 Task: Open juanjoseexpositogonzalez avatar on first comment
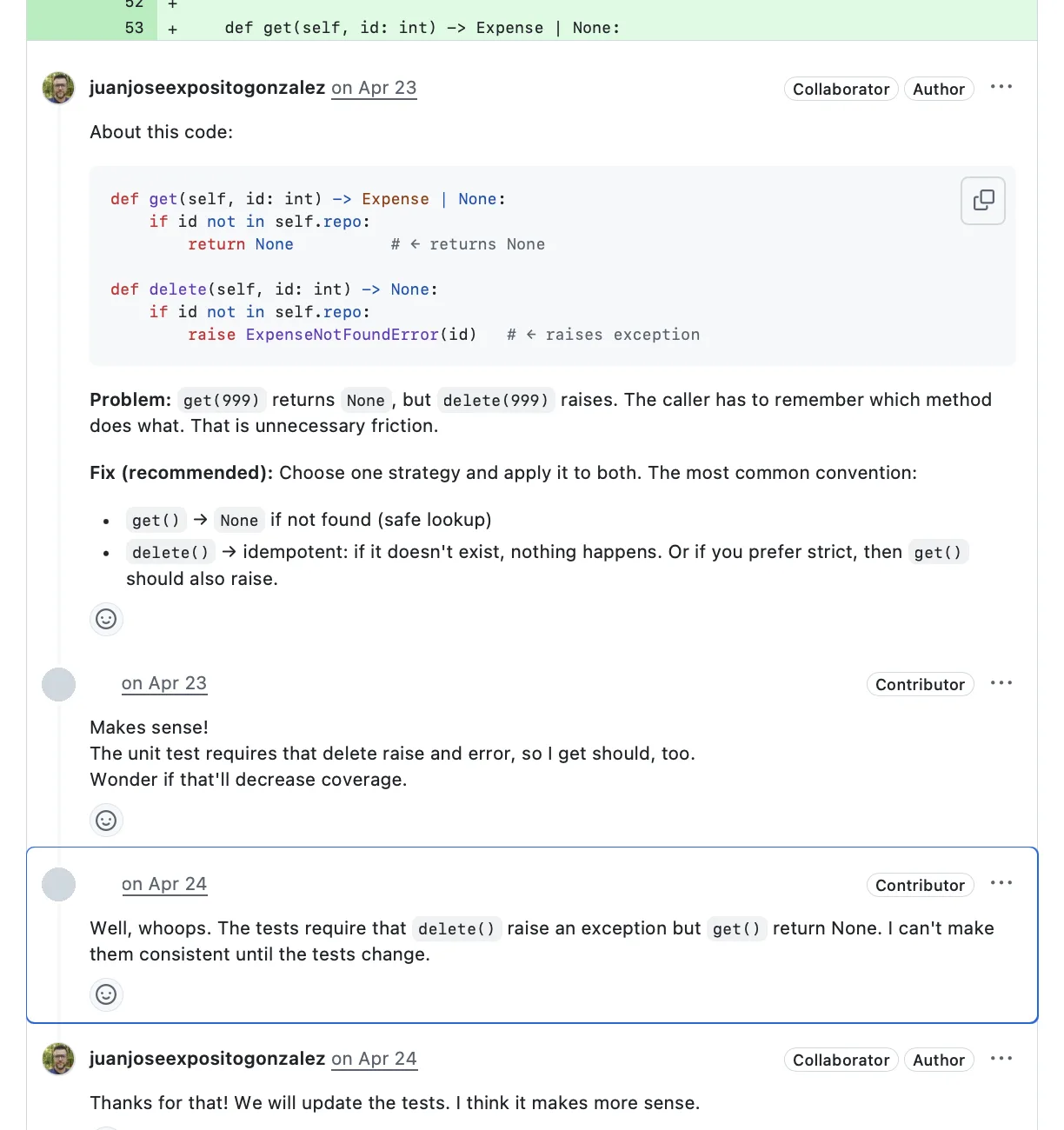coord(58,88)
